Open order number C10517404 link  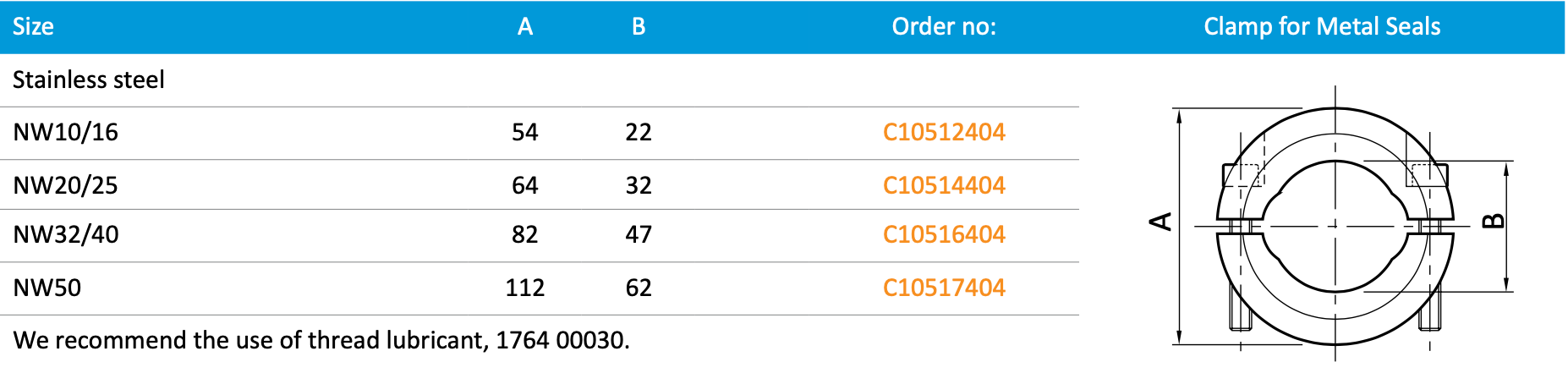944,288
